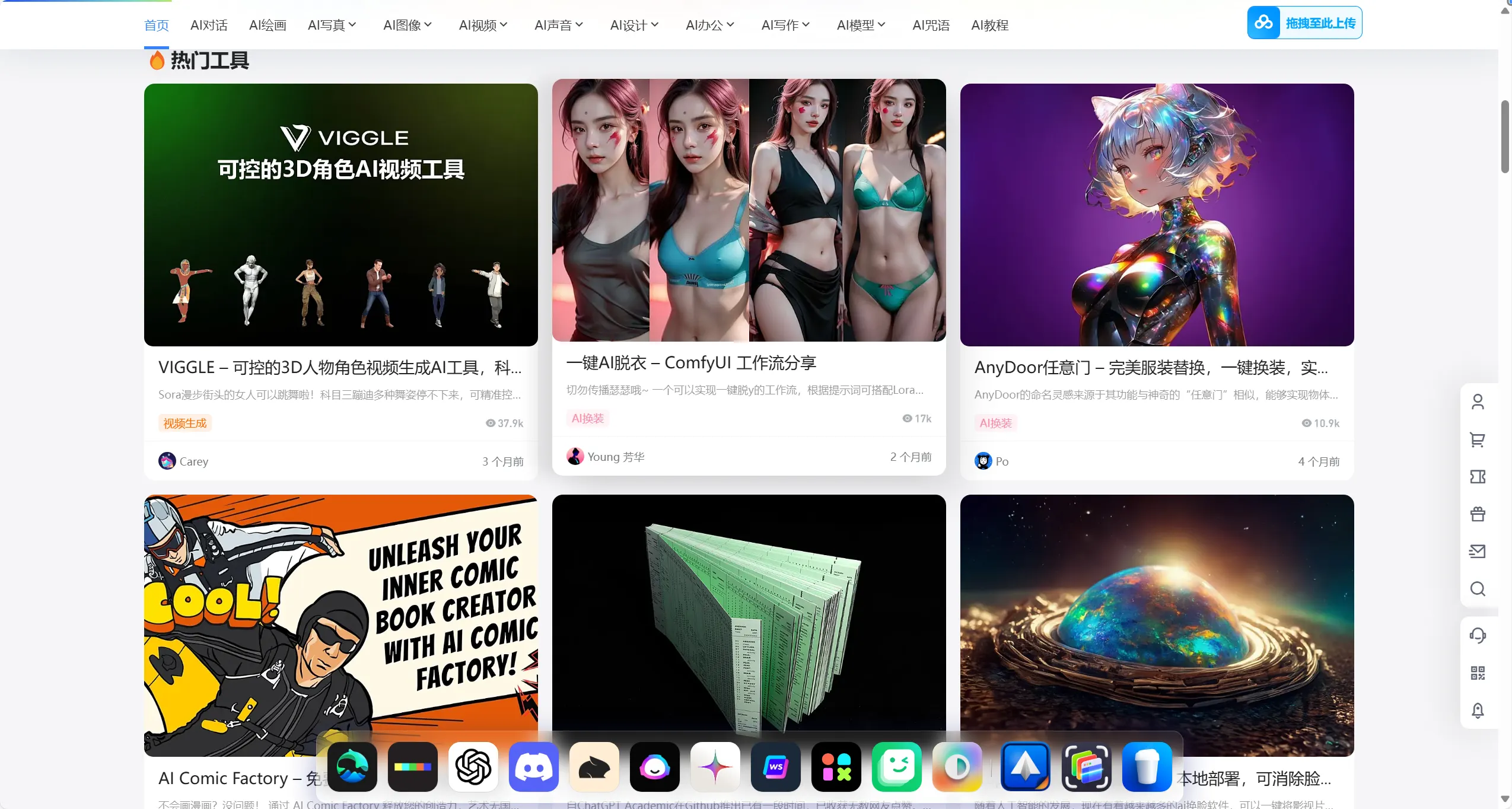Image resolution: width=1512 pixels, height=809 pixels.
Task: Expand the AI写真 dropdown menu
Action: (332, 25)
